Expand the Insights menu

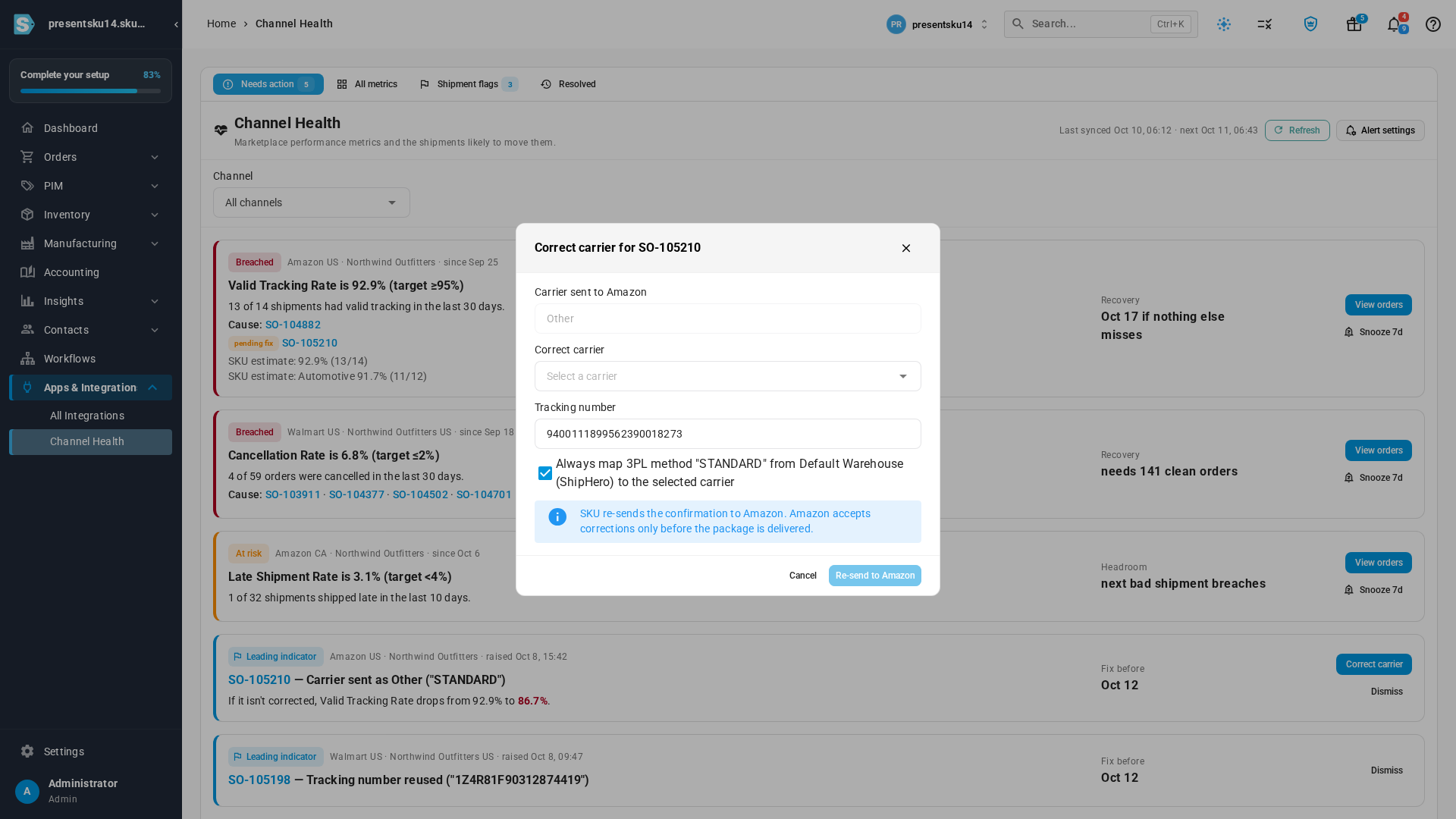click(90, 301)
